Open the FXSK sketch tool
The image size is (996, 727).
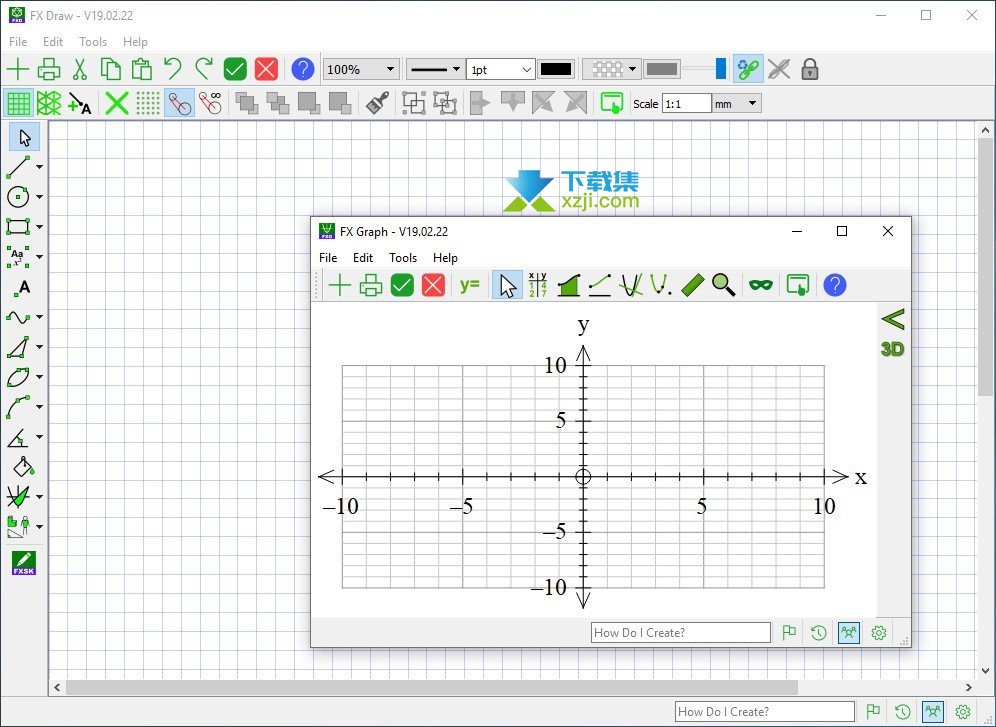click(24, 563)
